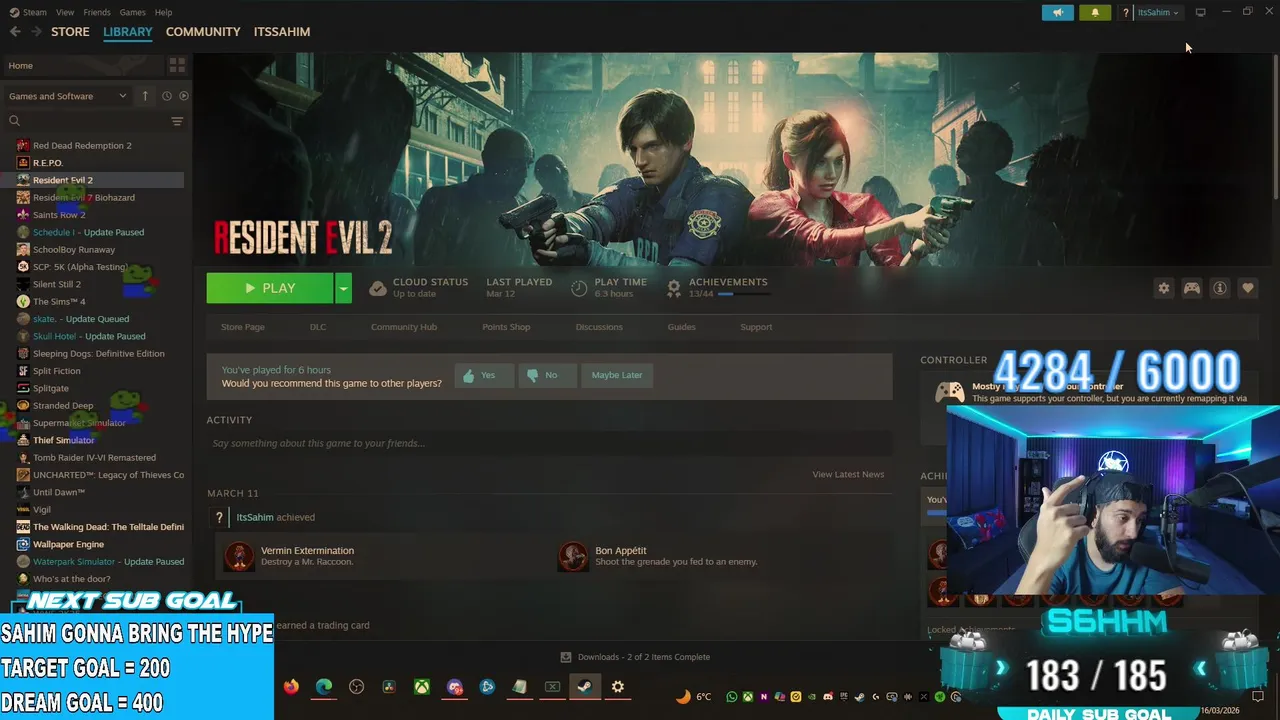Click the achievements progress bar
Viewport: 1280px width, 720px height.
coord(744,294)
